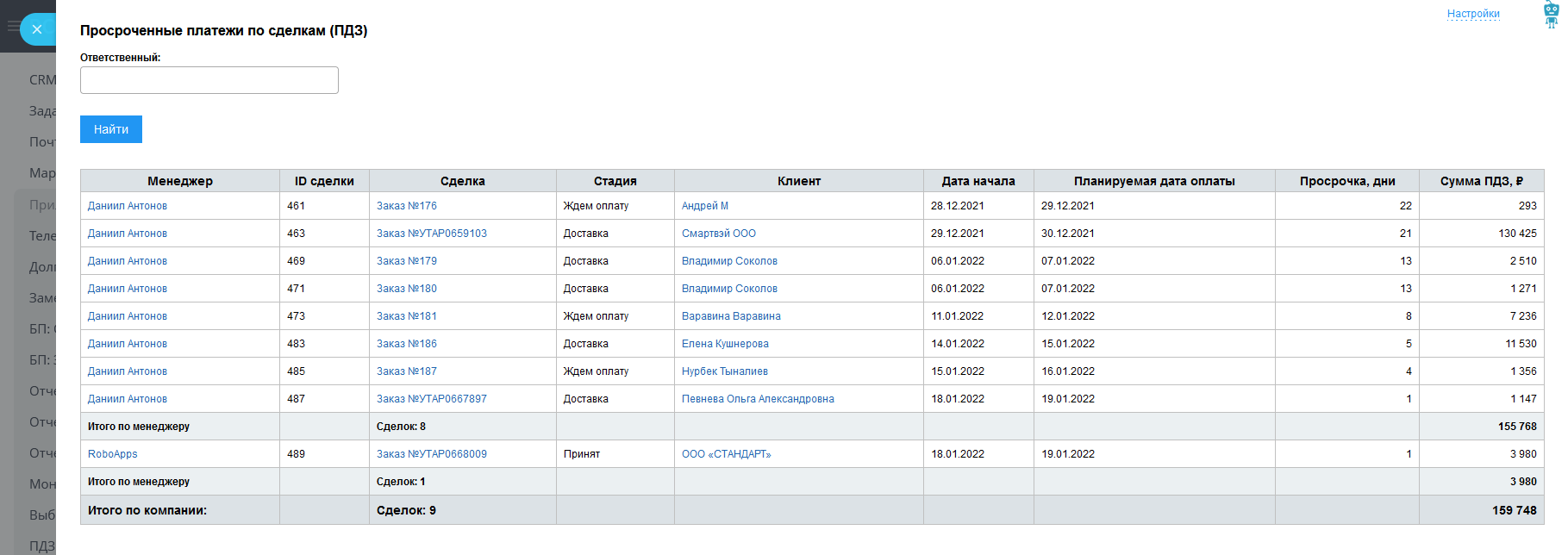This screenshot has height=555, width=1568.
Task: Open the Настройки settings link
Action: [1472, 14]
